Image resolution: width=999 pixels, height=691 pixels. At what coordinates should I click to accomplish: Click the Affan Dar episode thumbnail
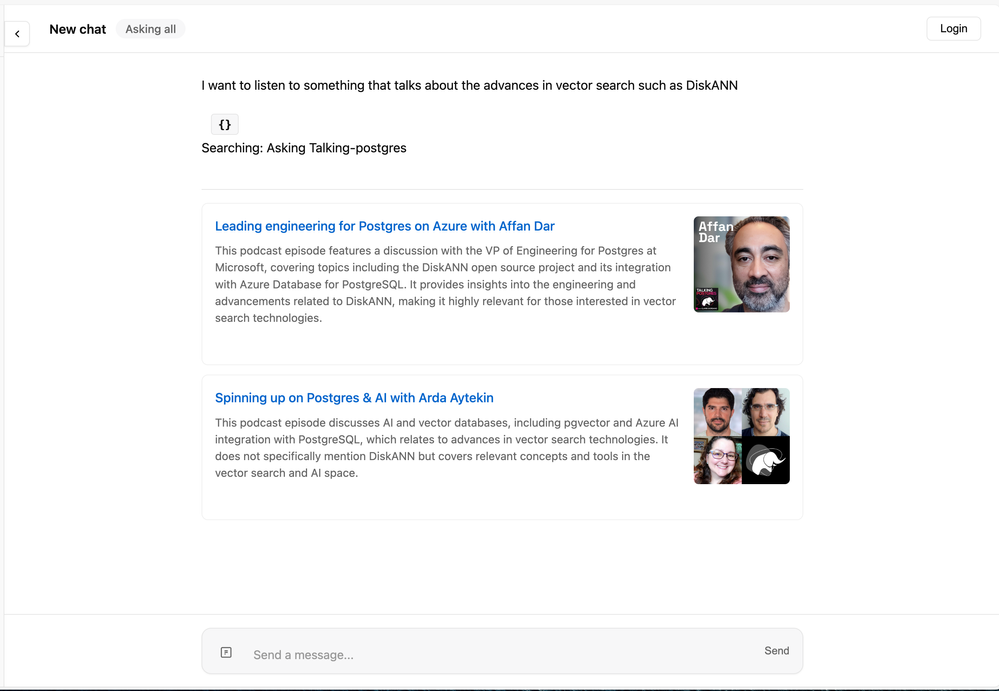(742, 264)
